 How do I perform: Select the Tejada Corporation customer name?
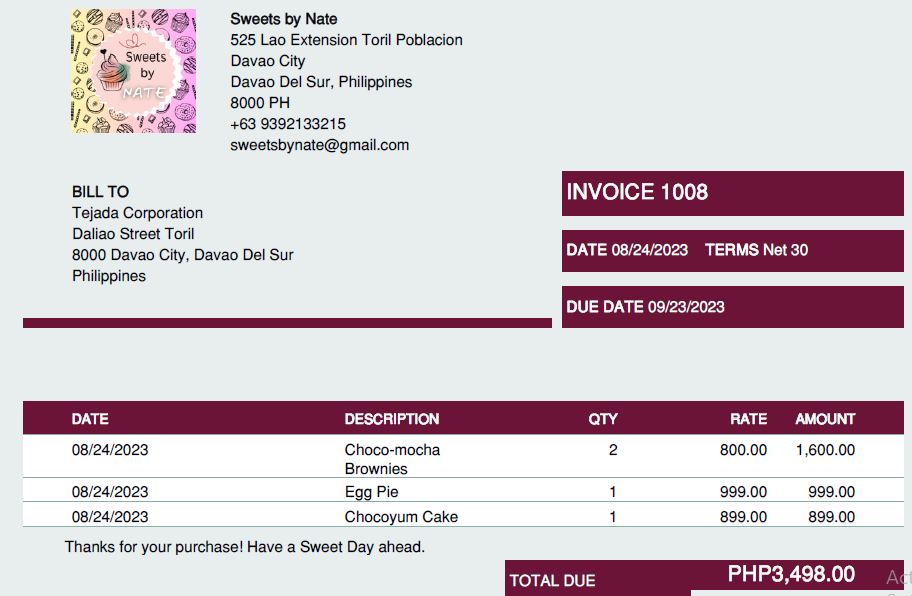point(137,213)
